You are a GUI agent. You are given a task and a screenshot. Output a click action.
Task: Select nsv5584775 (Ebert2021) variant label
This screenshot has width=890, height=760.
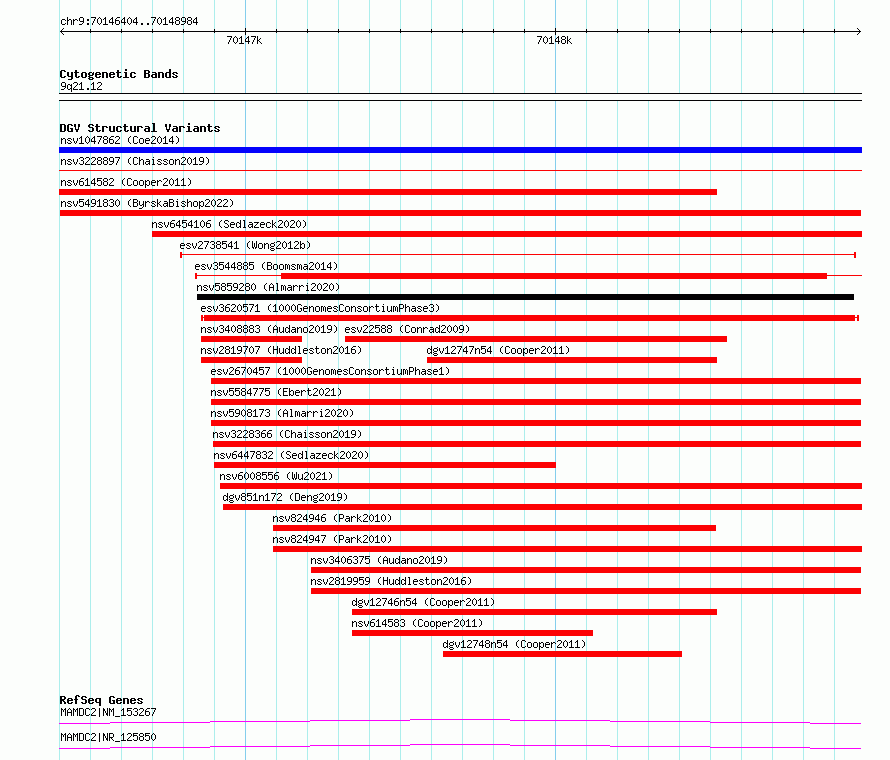coord(276,392)
